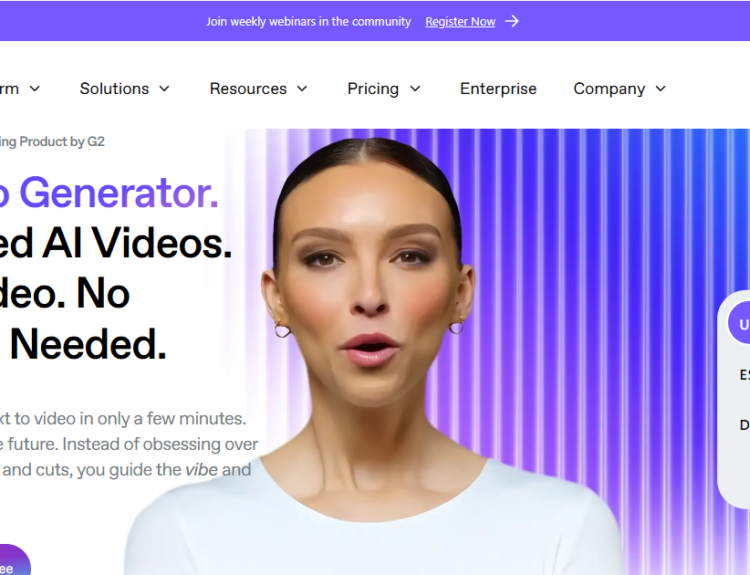Click the purple 'Generator.' heading
This screenshot has height=575, width=750.
click(x=119, y=193)
